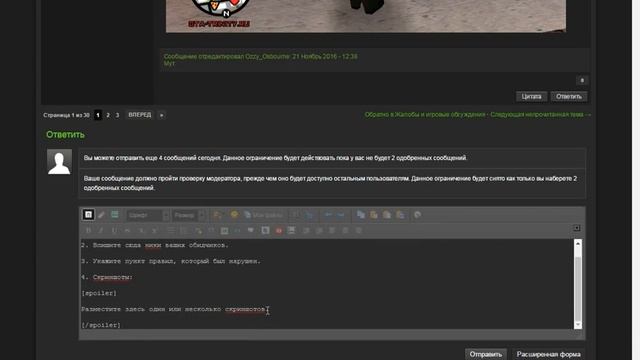Insert a numbered list
The image size is (640, 360).
click(184, 231)
